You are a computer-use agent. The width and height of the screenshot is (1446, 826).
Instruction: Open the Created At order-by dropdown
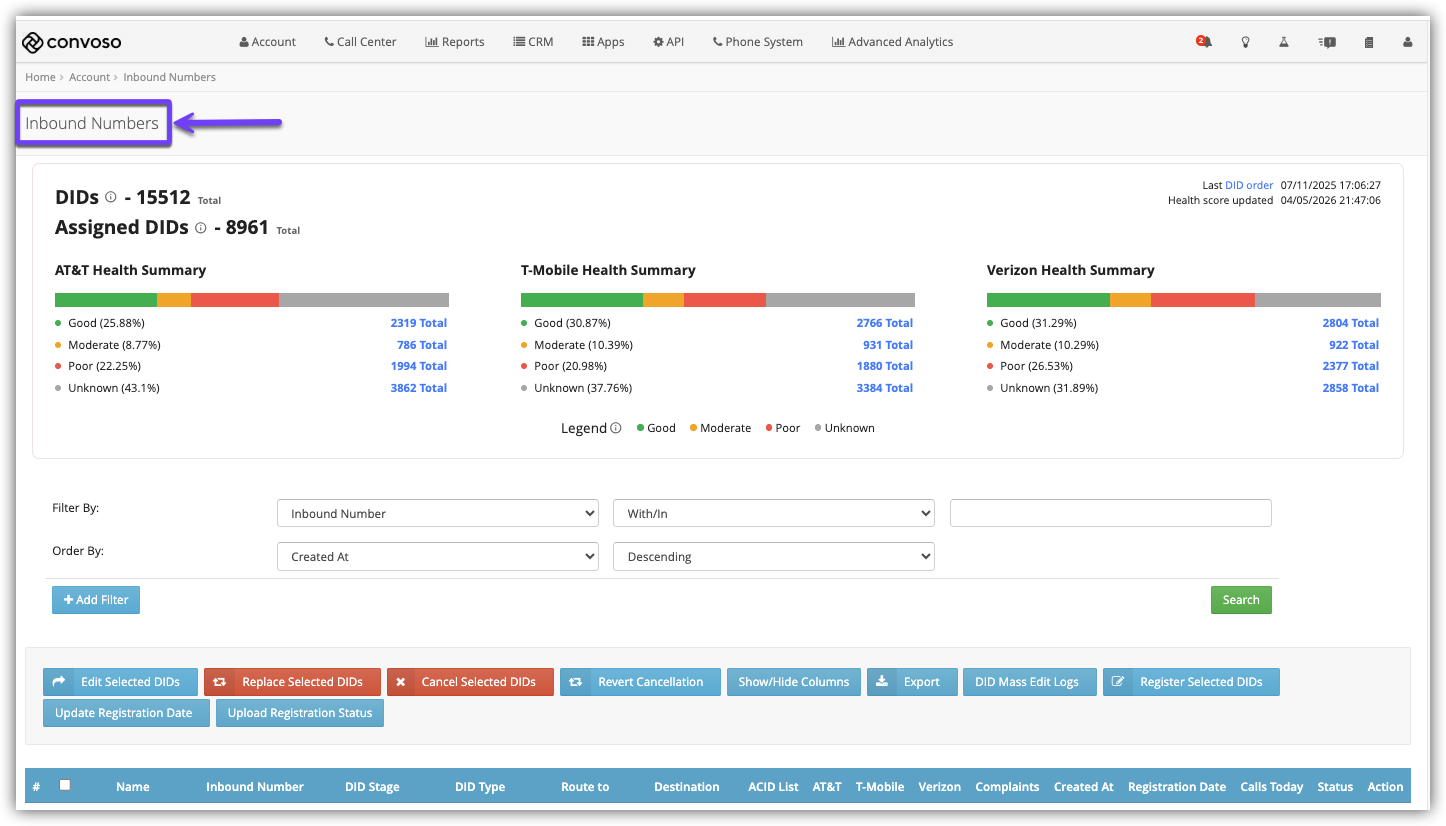click(437, 557)
